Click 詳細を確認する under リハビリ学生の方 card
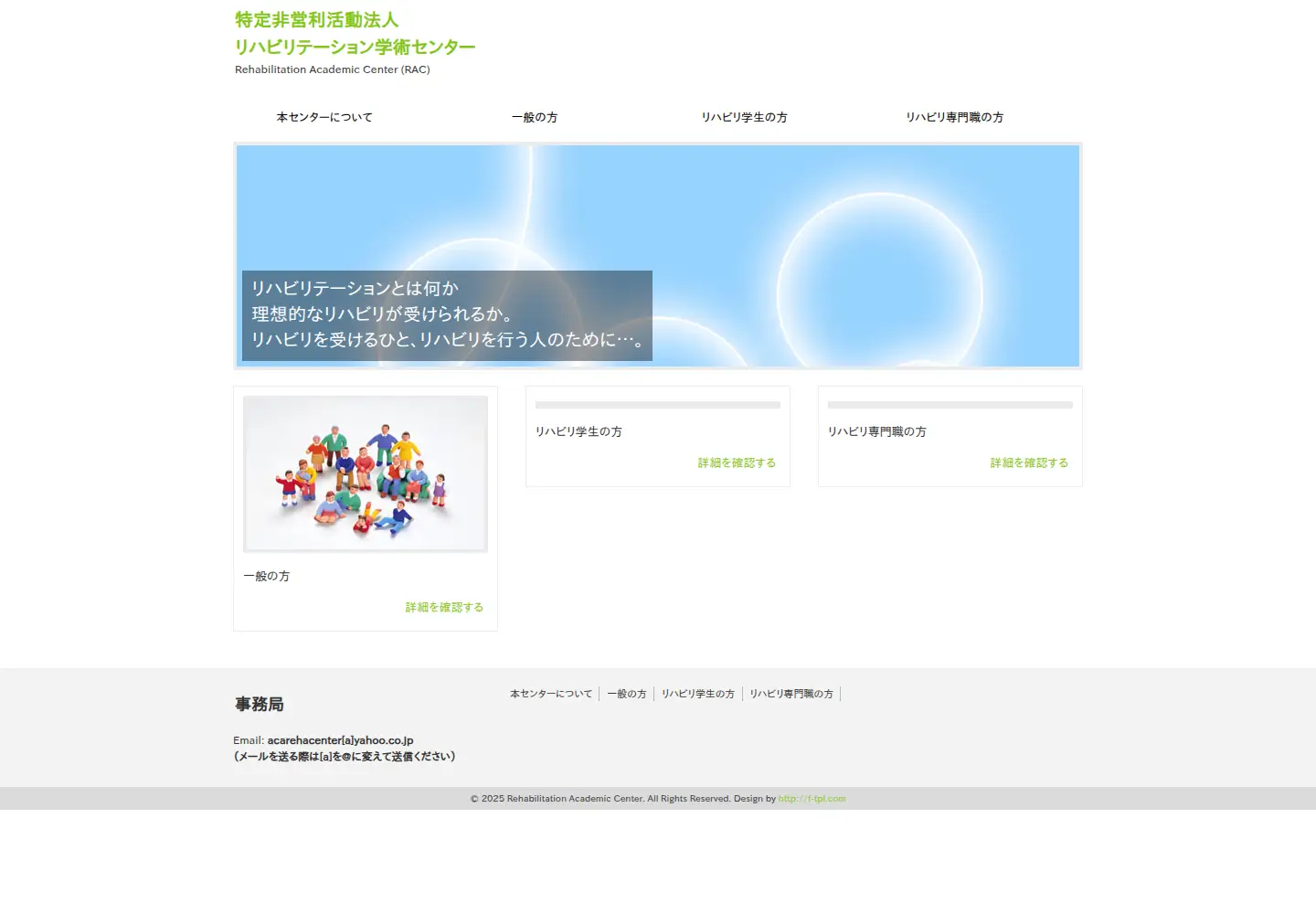Image resolution: width=1316 pixels, height=914 pixels. click(737, 462)
